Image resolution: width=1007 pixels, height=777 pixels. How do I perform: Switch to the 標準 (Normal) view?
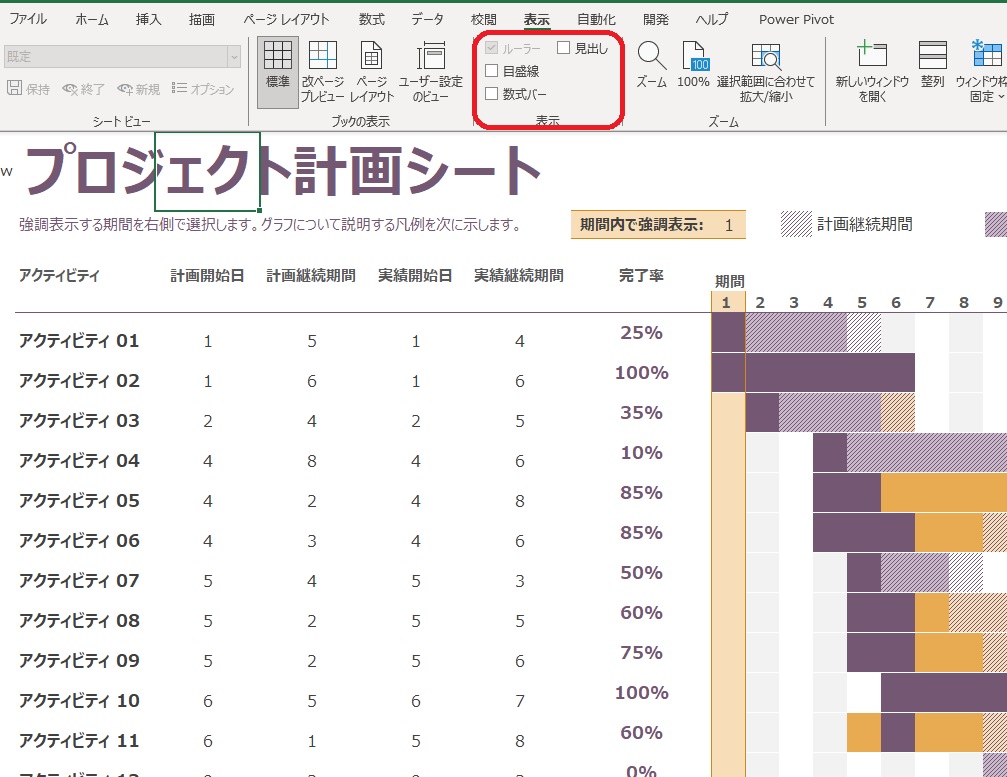[x=277, y=71]
